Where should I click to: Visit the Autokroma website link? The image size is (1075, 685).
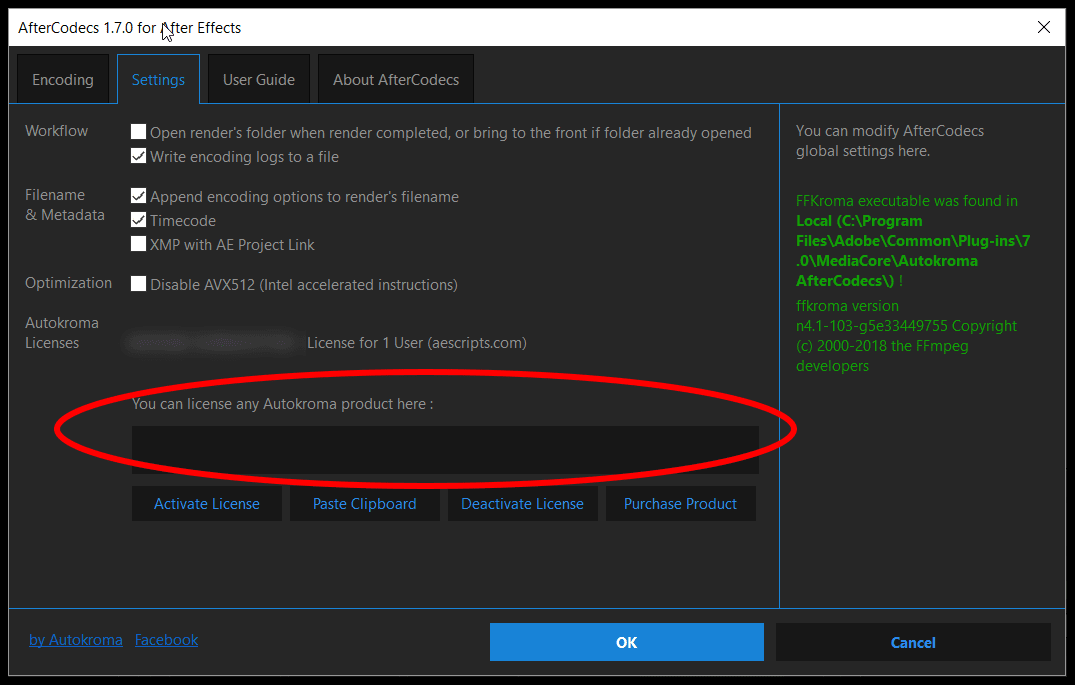click(x=76, y=640)
